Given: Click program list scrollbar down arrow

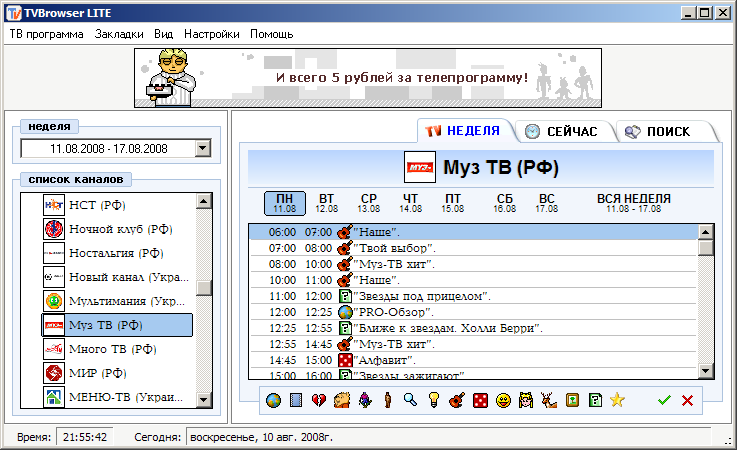Looking at the screenshot, I should (706, 371).
